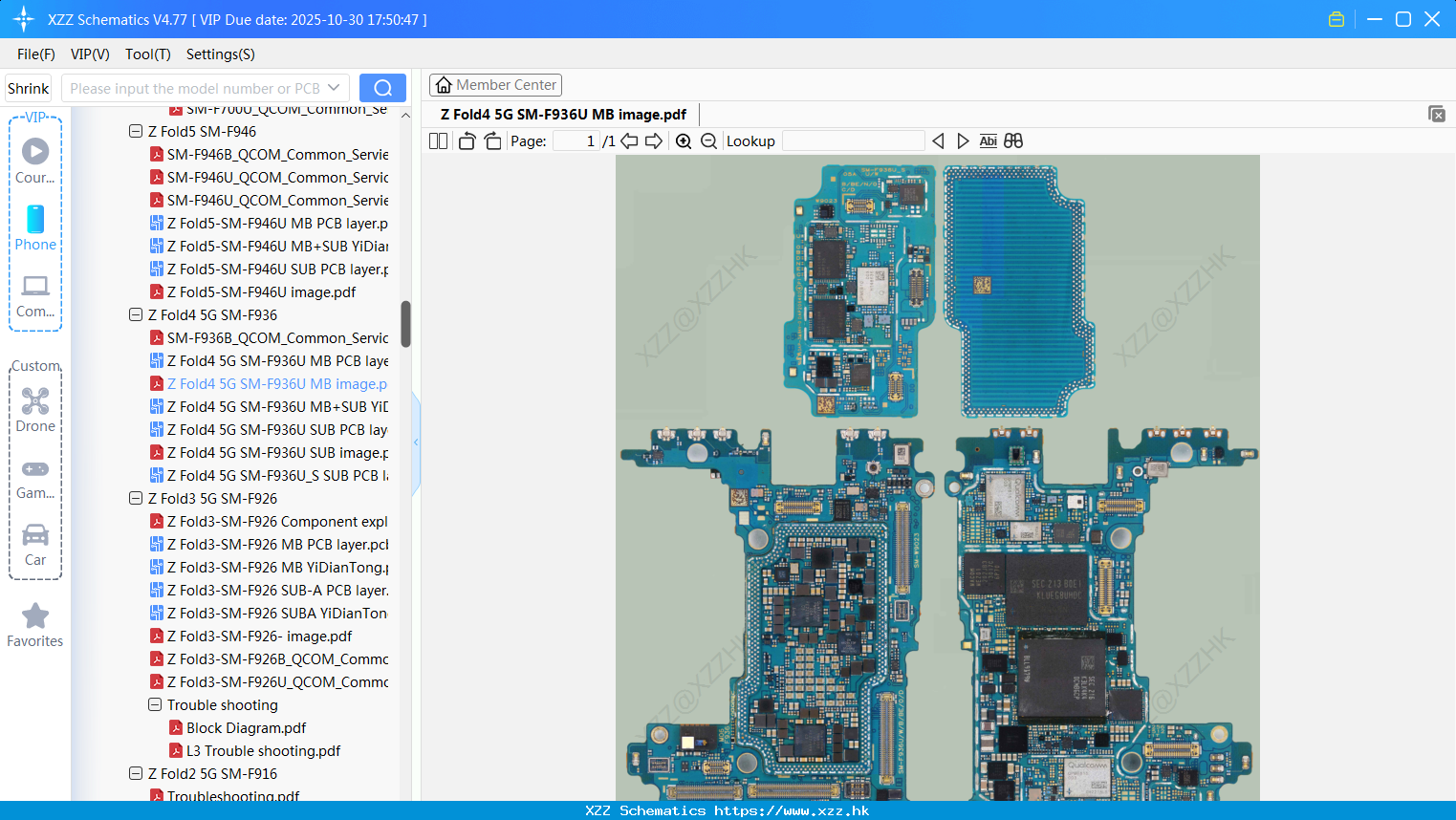Open Z Fold3-SM-F926 MB YiDianTong file
The width and height of the screenshot is (1456, 820).
[x=269, y=567]
